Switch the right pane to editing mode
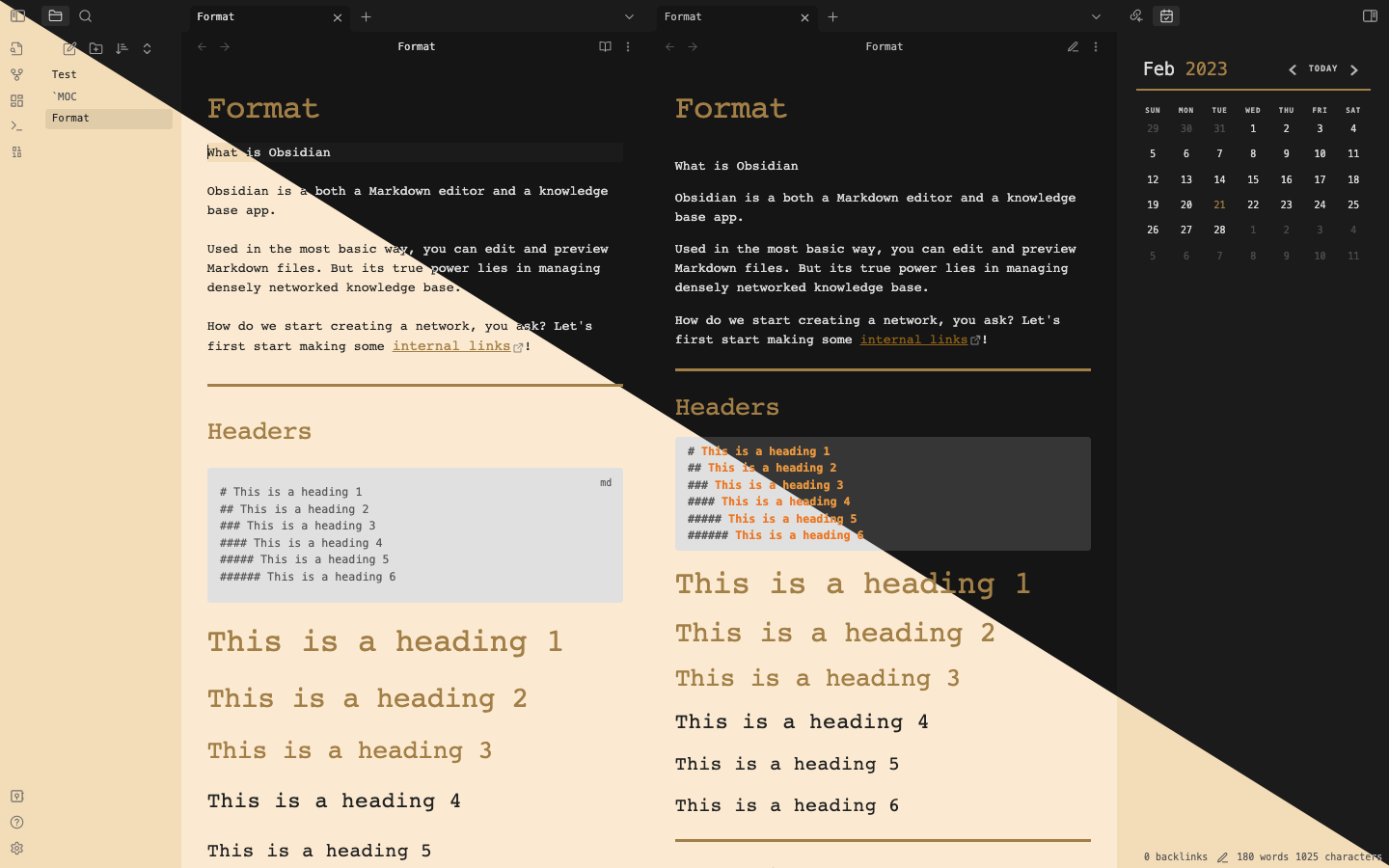 [x=1073, y=46]
